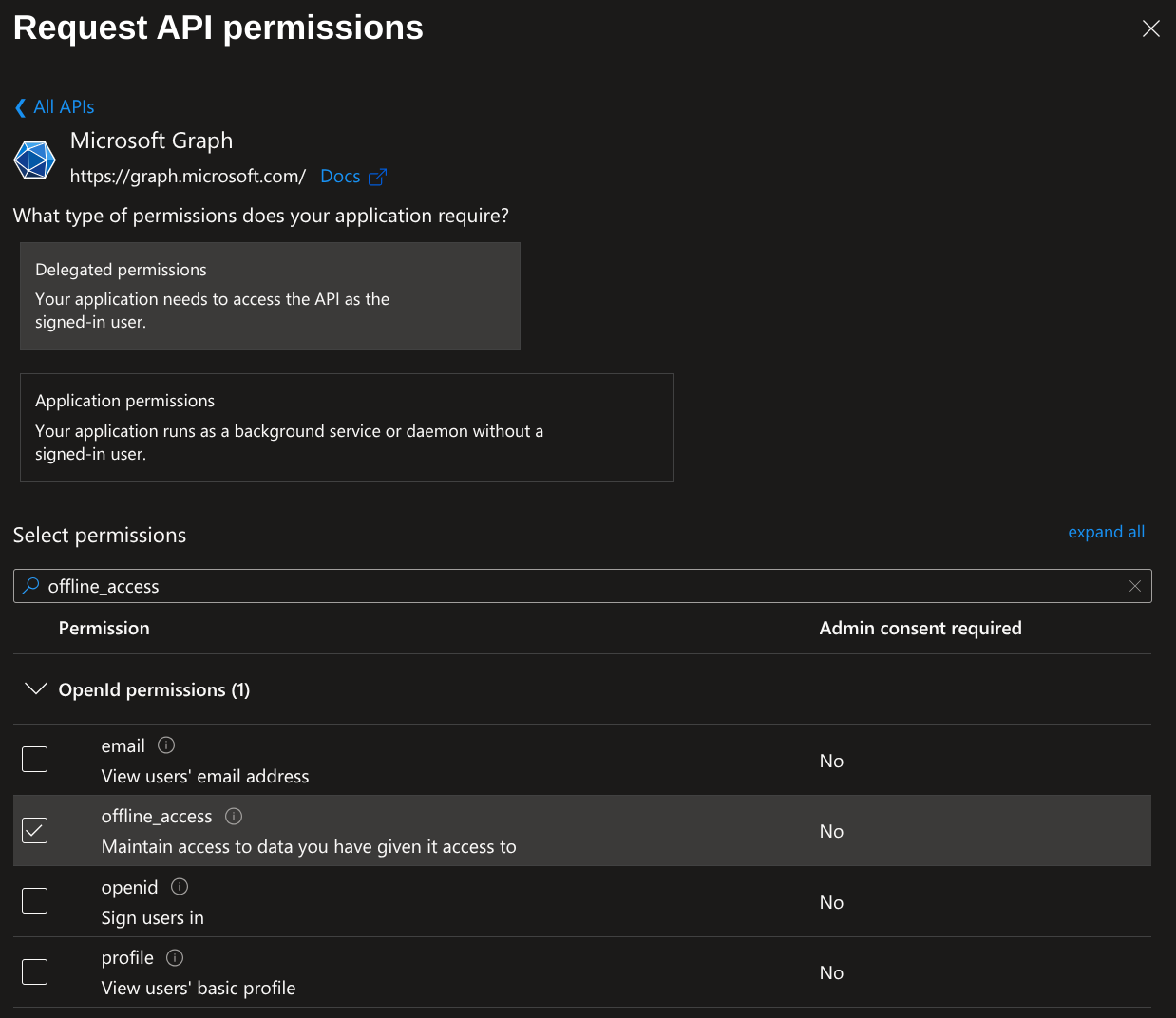Click the graph.microsoft.com URL text
1176x1018 pixels.
tap(188, 177)
